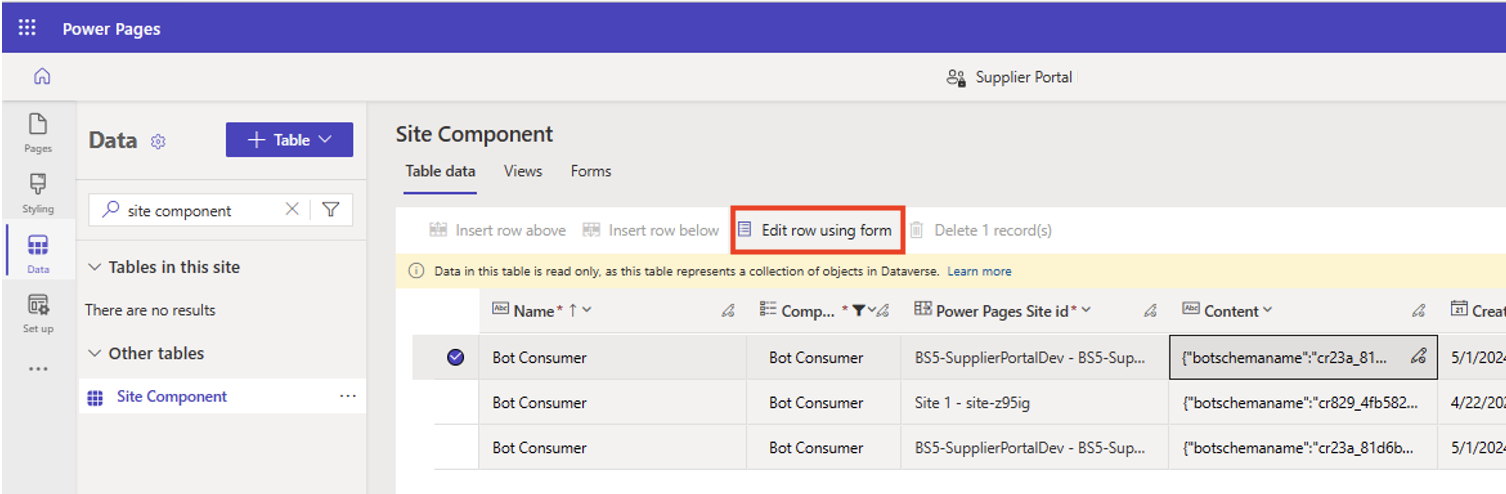Open Data settings gear icon

[x=158, y=142]
